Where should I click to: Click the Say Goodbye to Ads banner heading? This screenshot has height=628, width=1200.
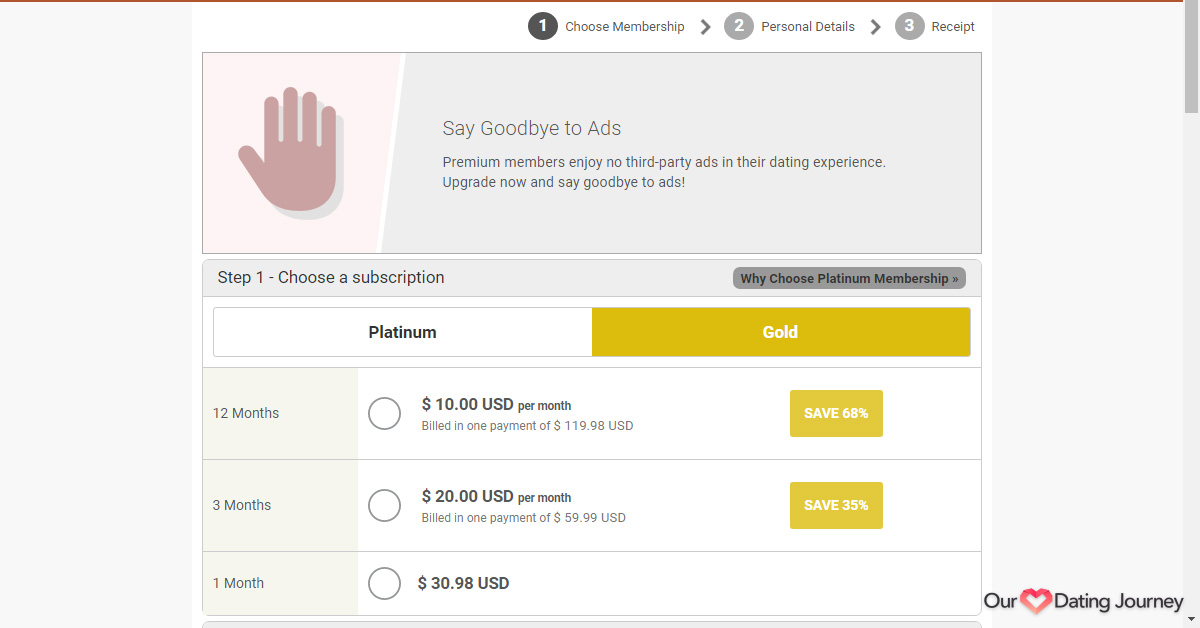[532, 128]
